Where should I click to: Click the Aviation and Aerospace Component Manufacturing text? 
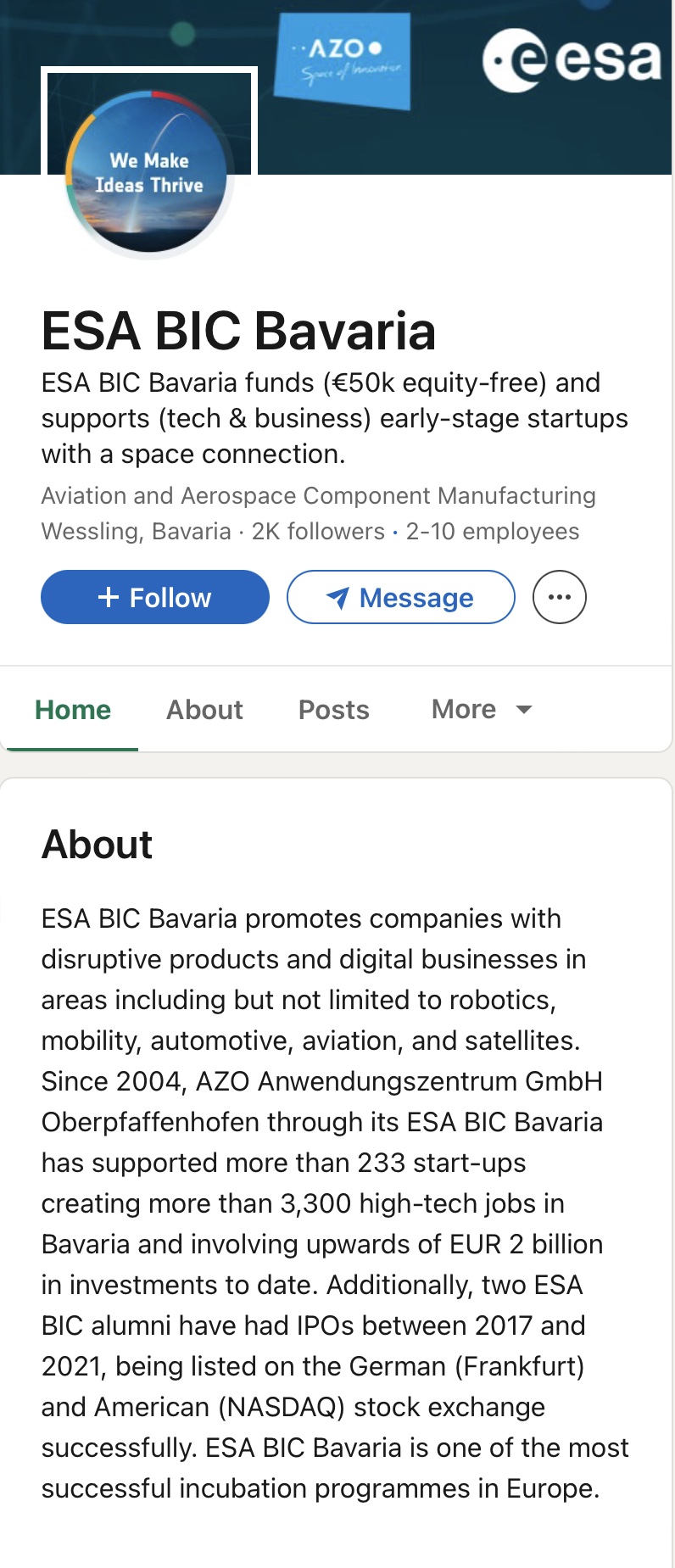[x=318, y=495]
